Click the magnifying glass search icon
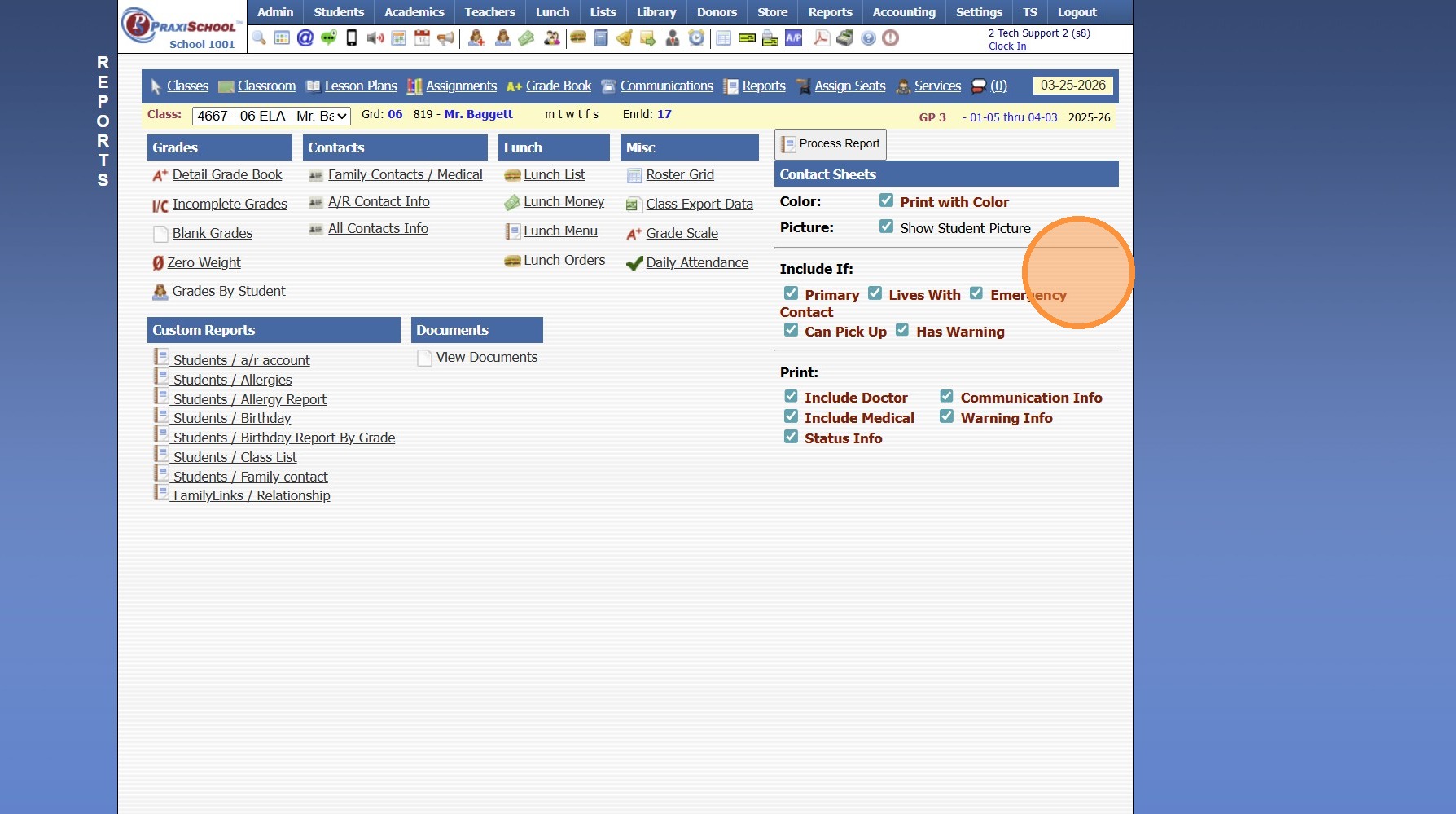 click(x=259, y=38)
